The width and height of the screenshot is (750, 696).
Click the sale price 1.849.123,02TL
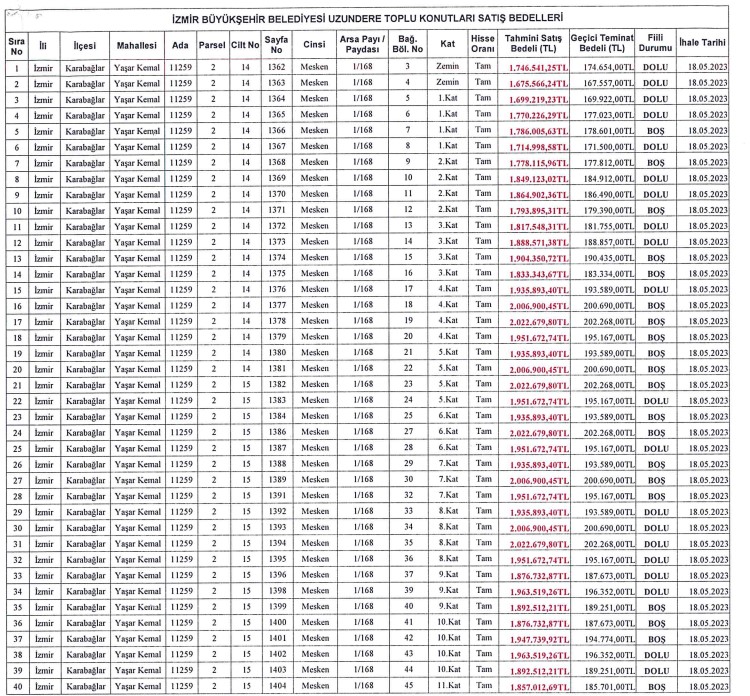coord(539,179)
